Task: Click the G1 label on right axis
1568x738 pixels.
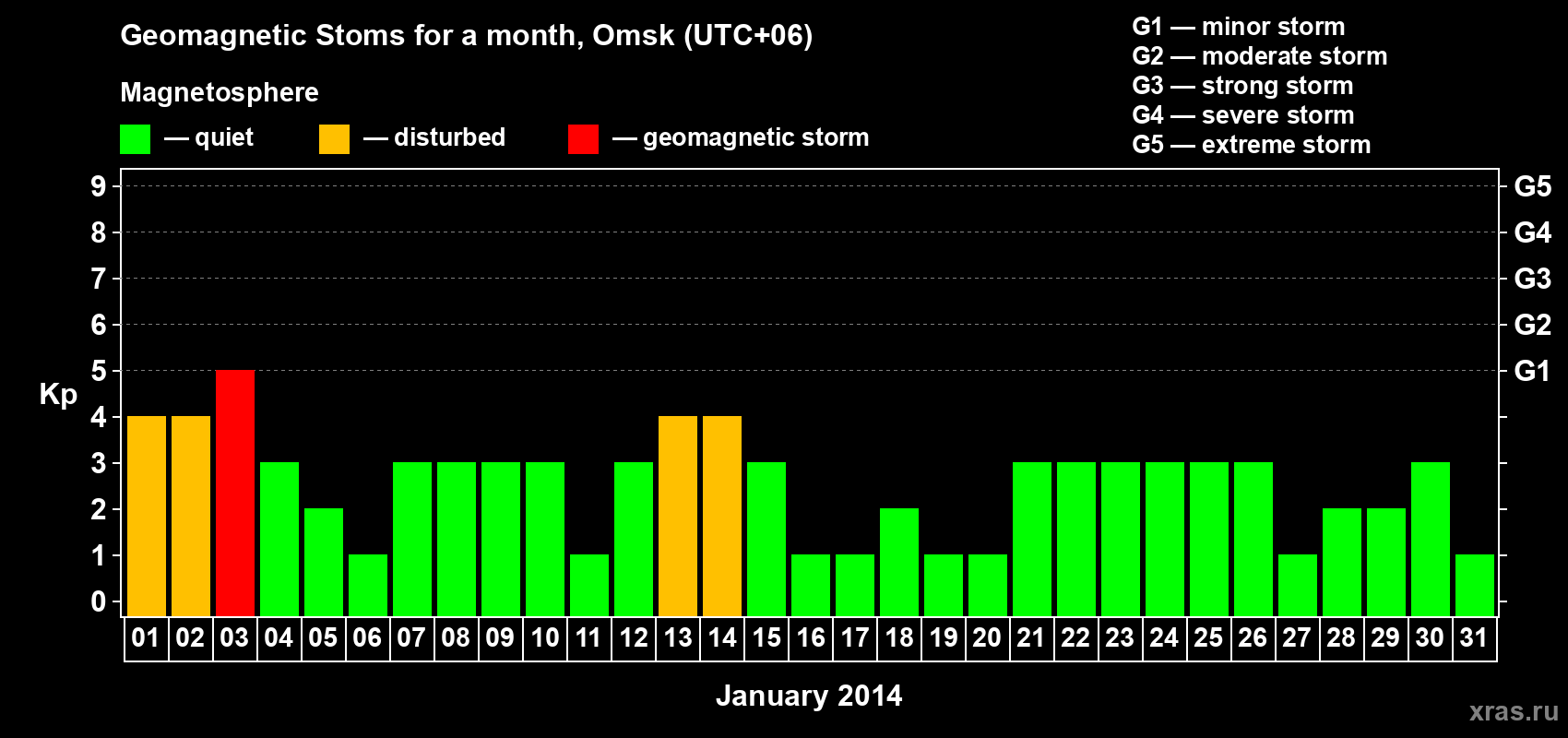Action: pos(1533,371)
